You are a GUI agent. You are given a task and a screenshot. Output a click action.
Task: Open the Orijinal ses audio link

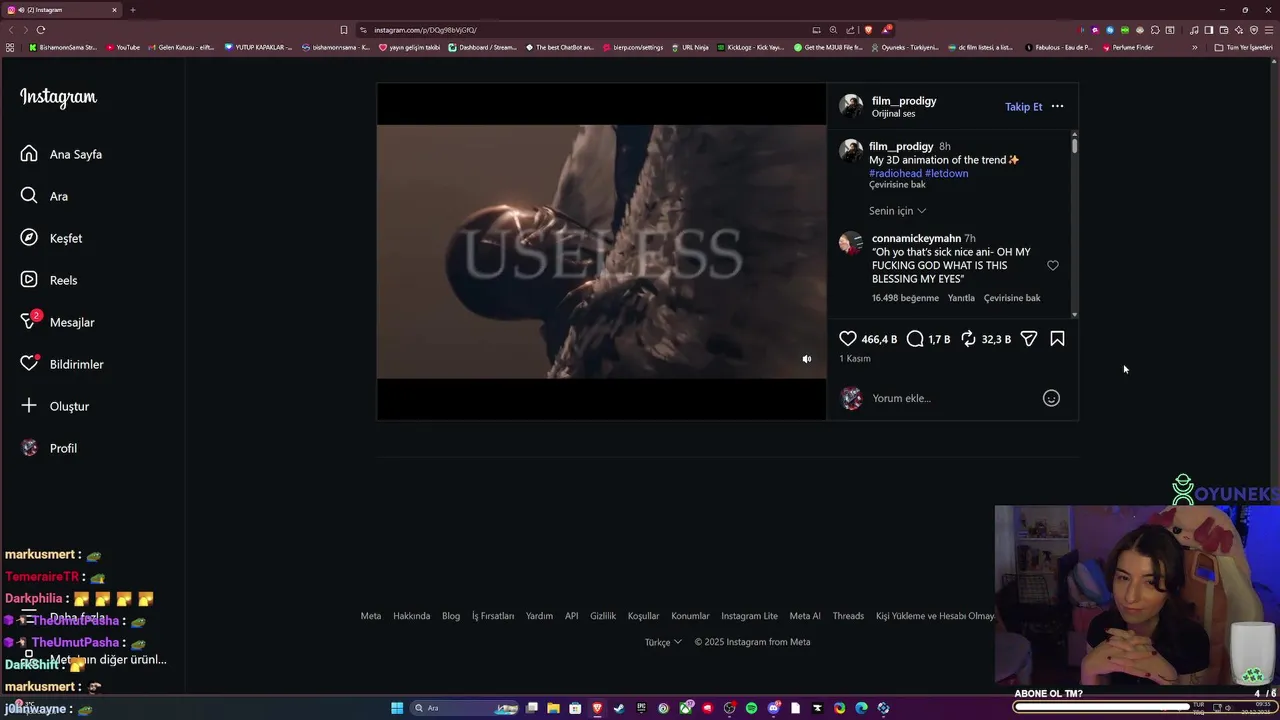(x=893, y=114)
